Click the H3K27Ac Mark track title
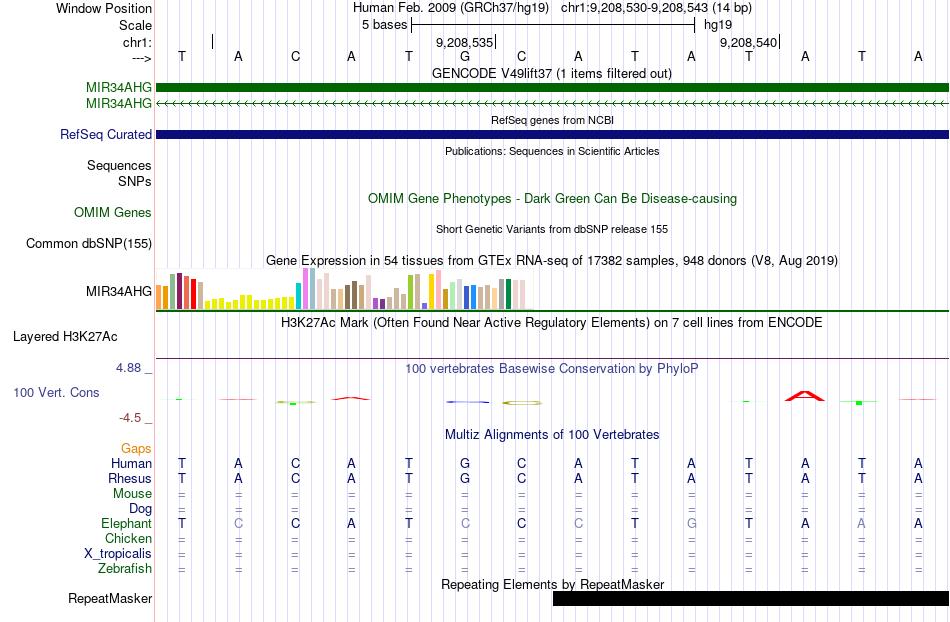 point(551,322)
